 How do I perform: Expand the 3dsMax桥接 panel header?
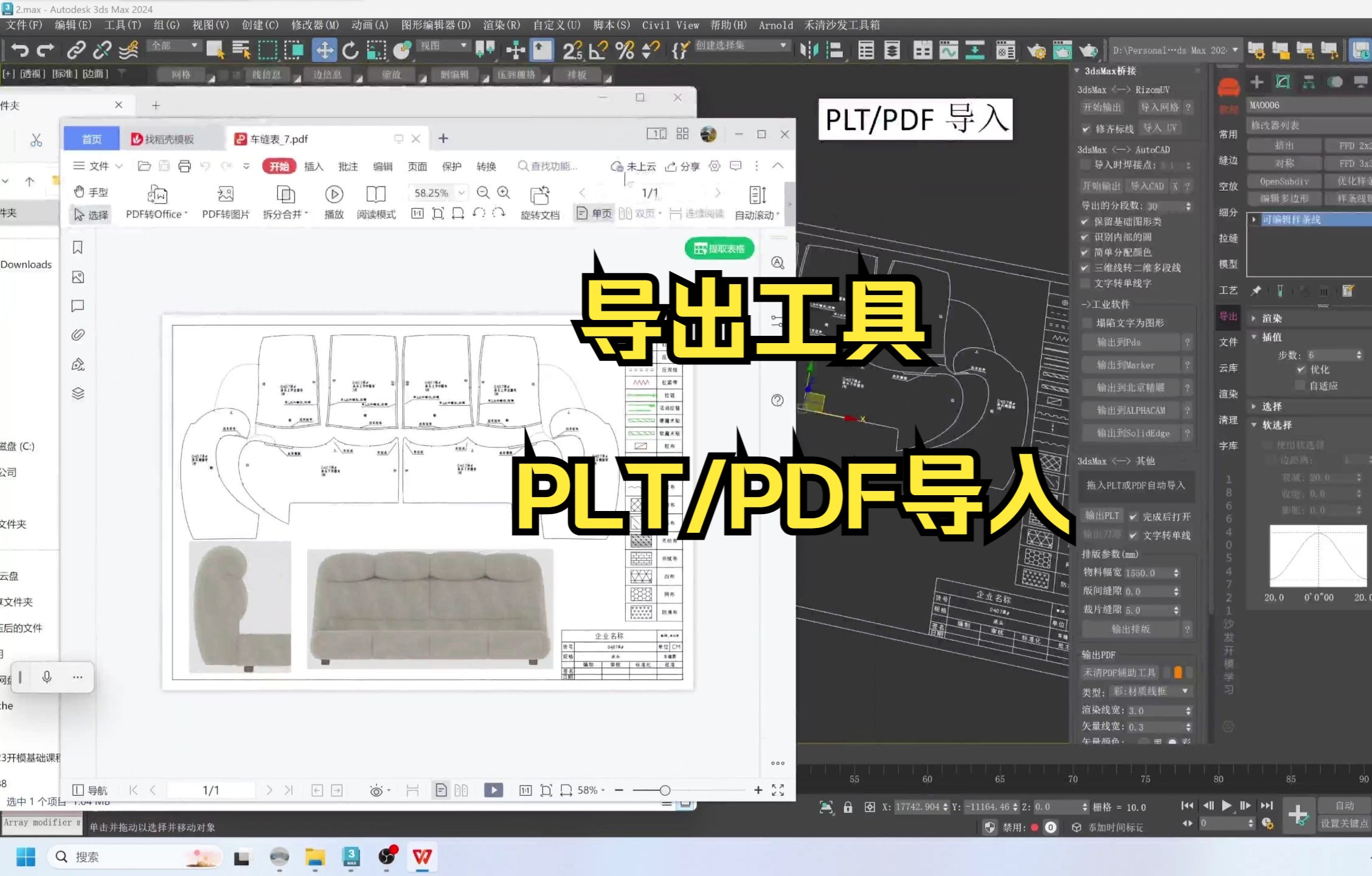[1112, 70]
